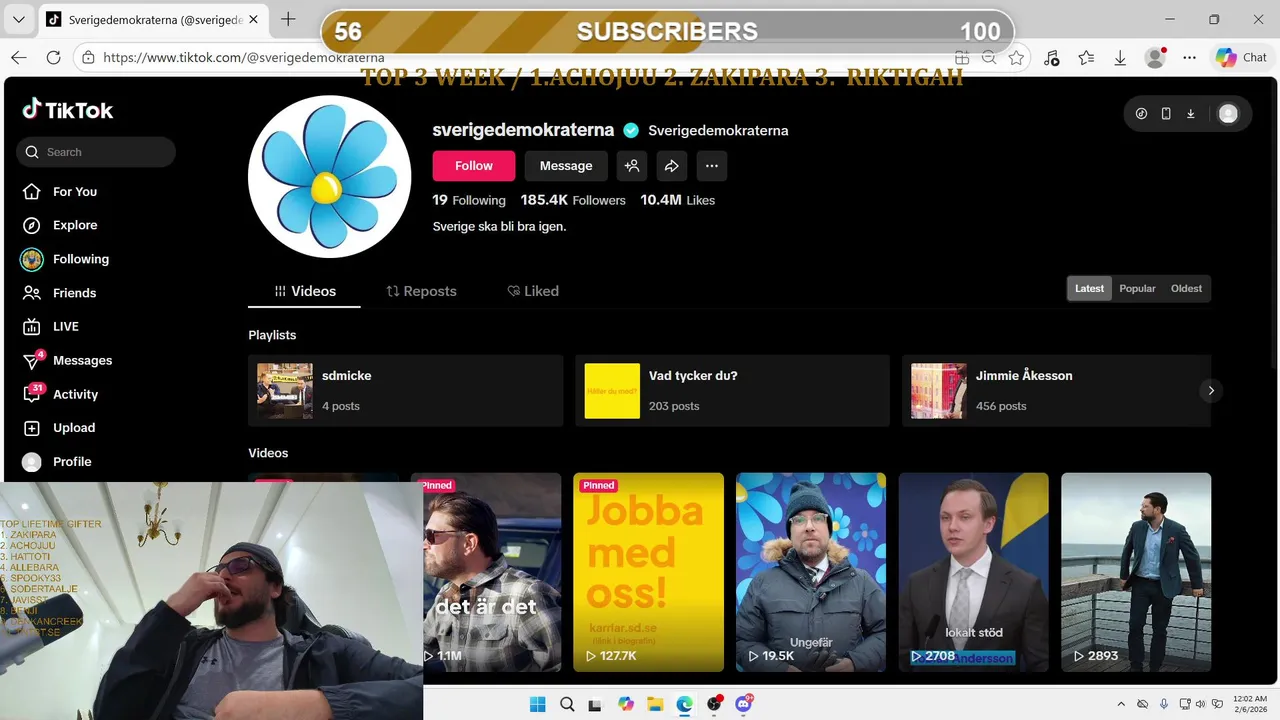Follow the sverigedemokraterna account
The width and height of the screenshot is (1280, 720).
474,166
